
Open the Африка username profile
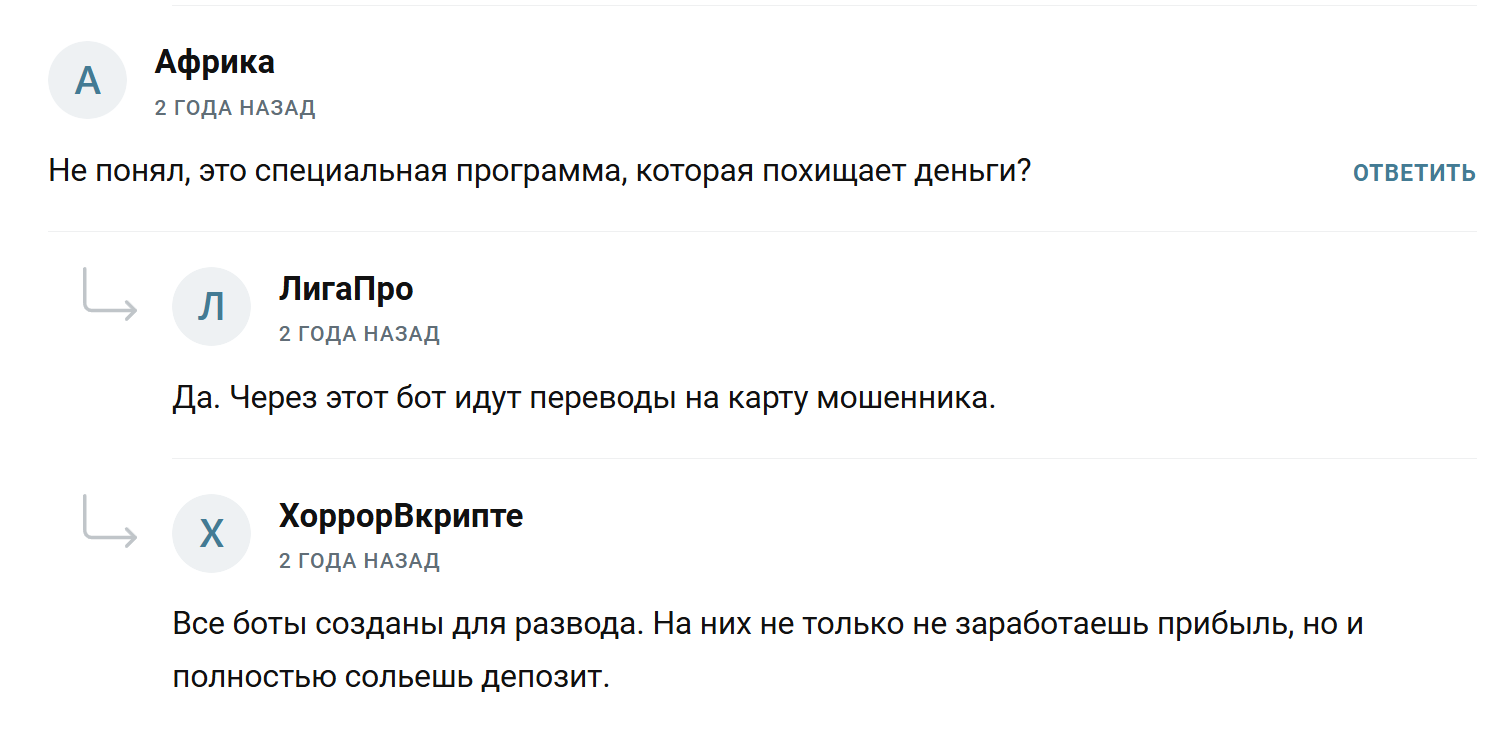(215, 62)
